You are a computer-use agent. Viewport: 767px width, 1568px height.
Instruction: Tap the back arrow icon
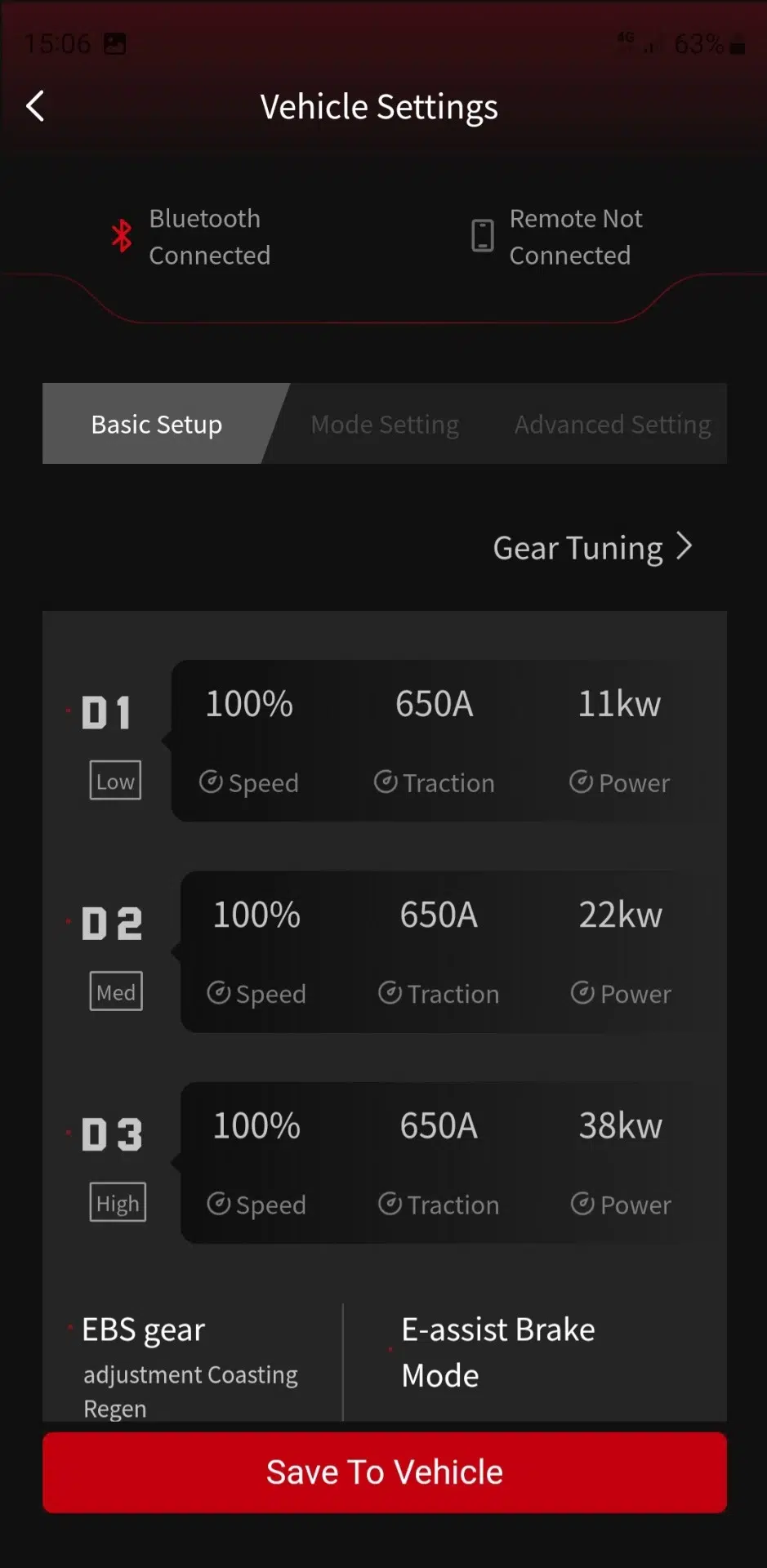(35, 106)
